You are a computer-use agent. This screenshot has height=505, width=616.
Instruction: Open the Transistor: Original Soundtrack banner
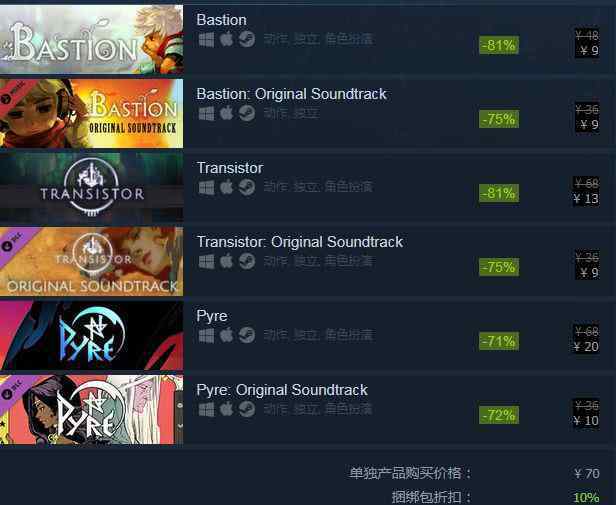[92, 261]
